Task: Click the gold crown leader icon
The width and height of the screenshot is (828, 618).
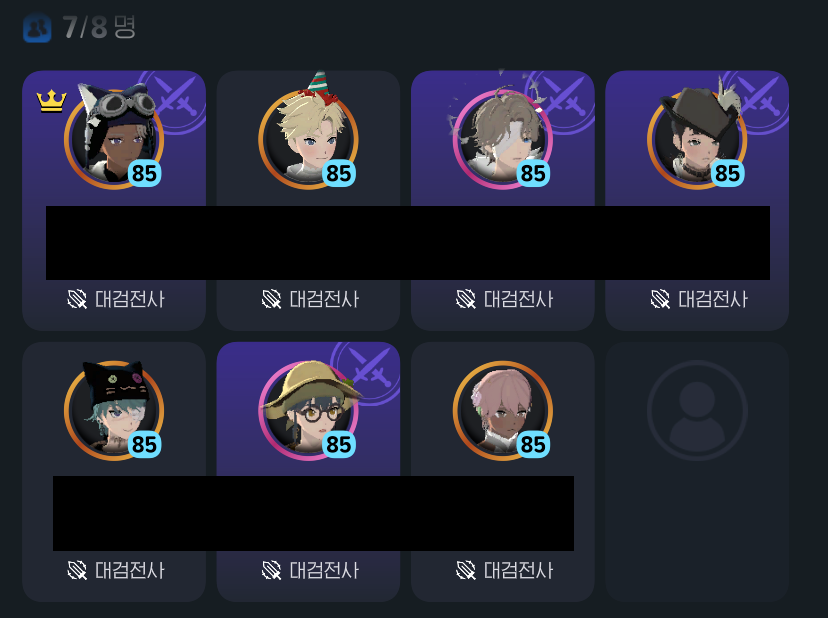Action: 51,101
